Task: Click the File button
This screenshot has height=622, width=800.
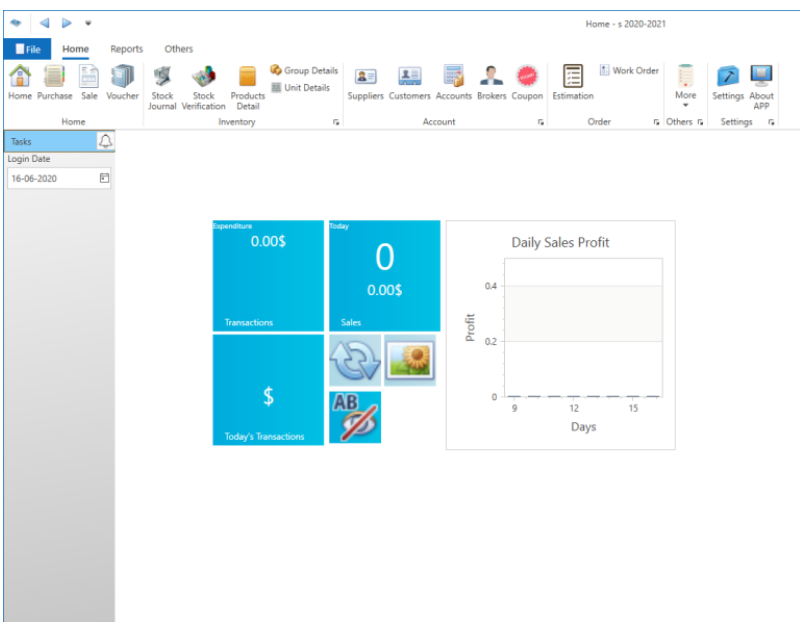Action: tap(27, 49)
